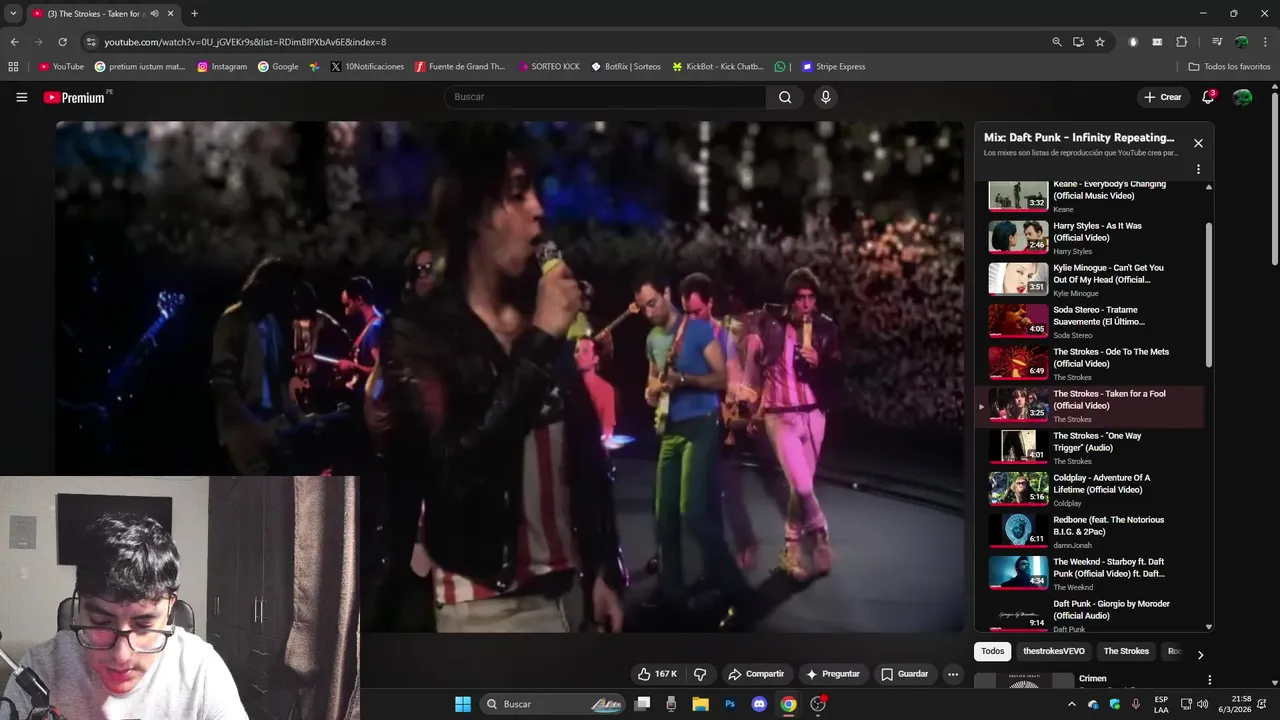Viewport: 1280px width, 720px height.
Task: Open Redbone by damnJonah thumbnail
Action: (x=1018, y=531)
